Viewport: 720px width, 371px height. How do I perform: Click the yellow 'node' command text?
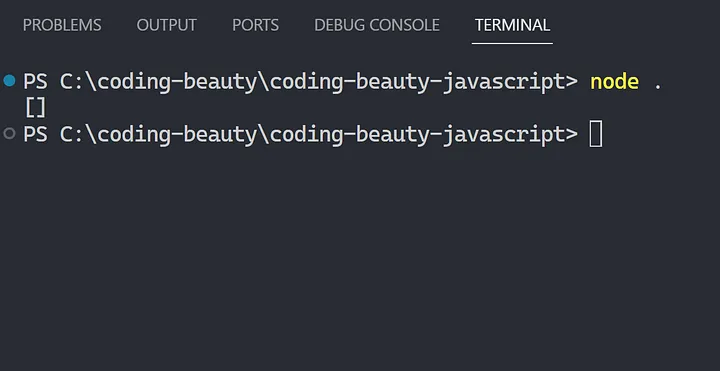pyautogui.click(x=614, y=82)
